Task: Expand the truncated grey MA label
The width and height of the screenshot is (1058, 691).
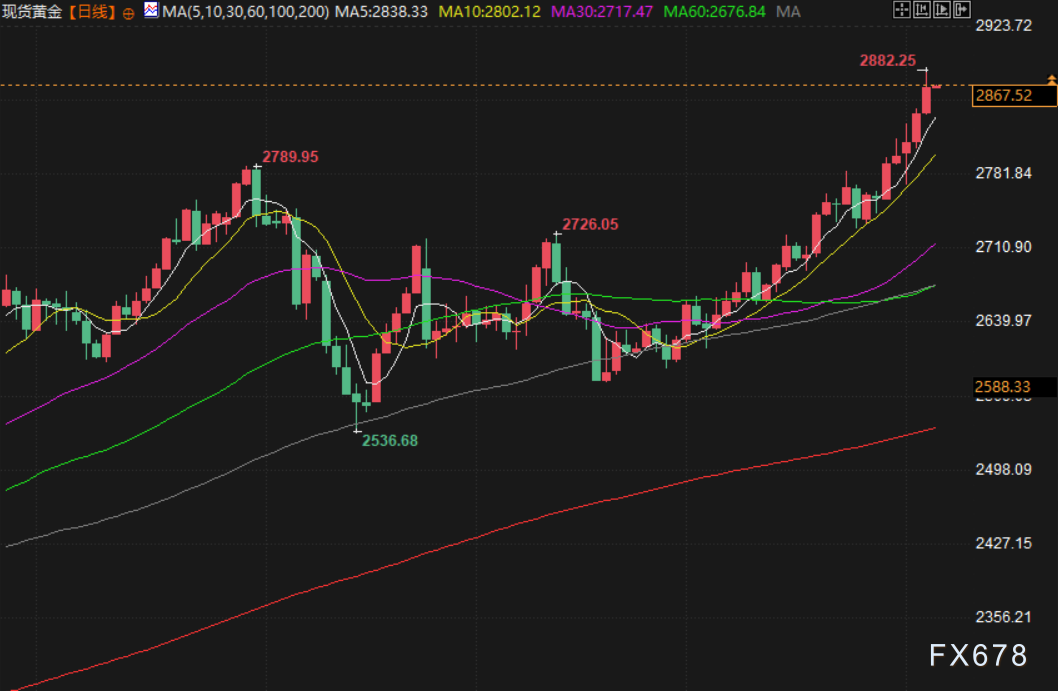Action: click(x=788, y=11)
